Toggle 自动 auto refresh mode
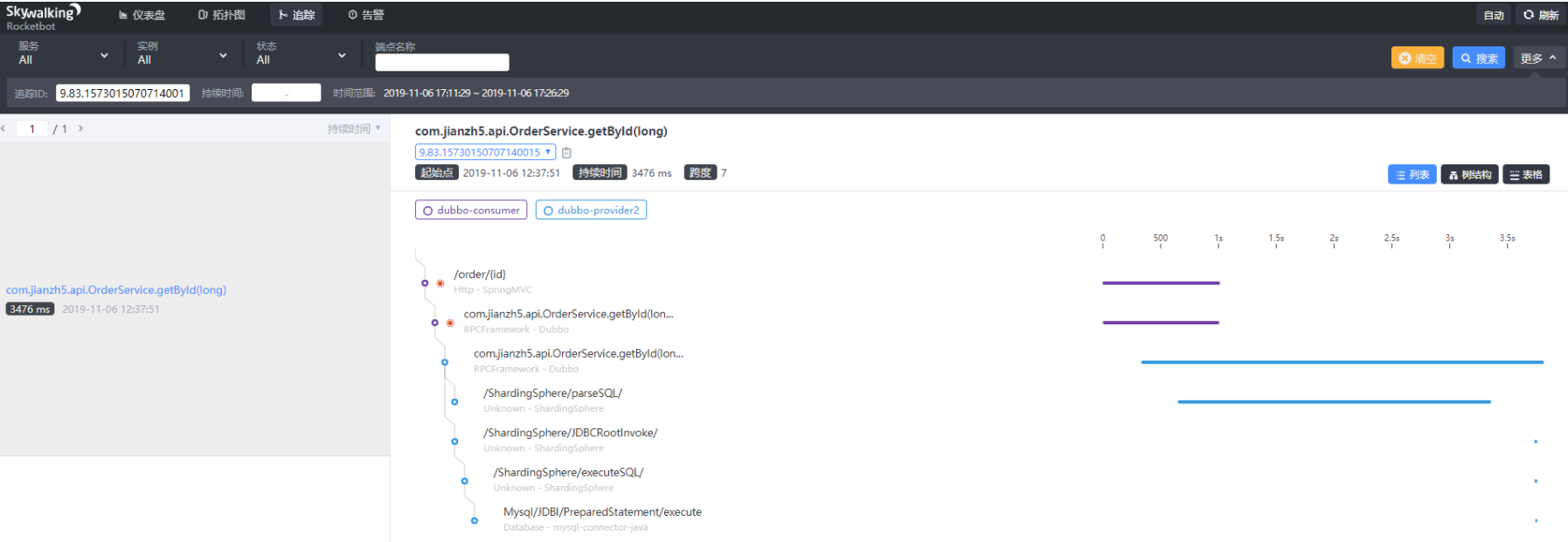 (1494, 15)
